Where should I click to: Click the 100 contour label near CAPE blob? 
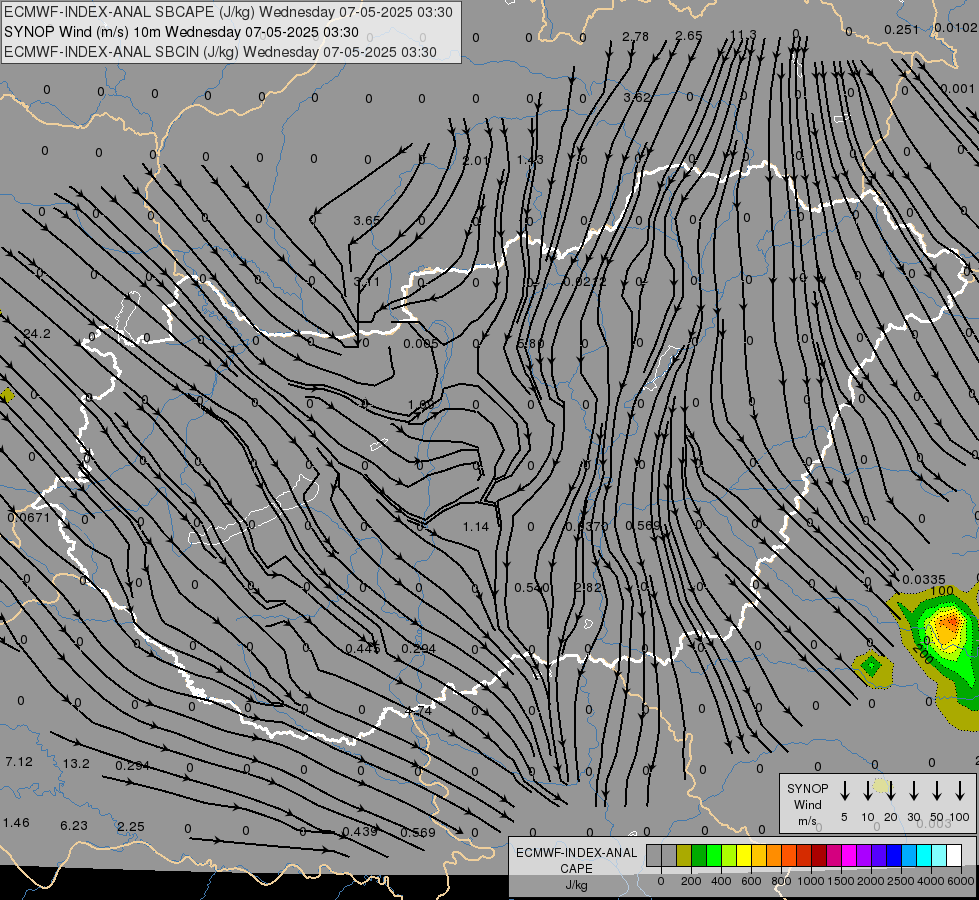[942, 591]
